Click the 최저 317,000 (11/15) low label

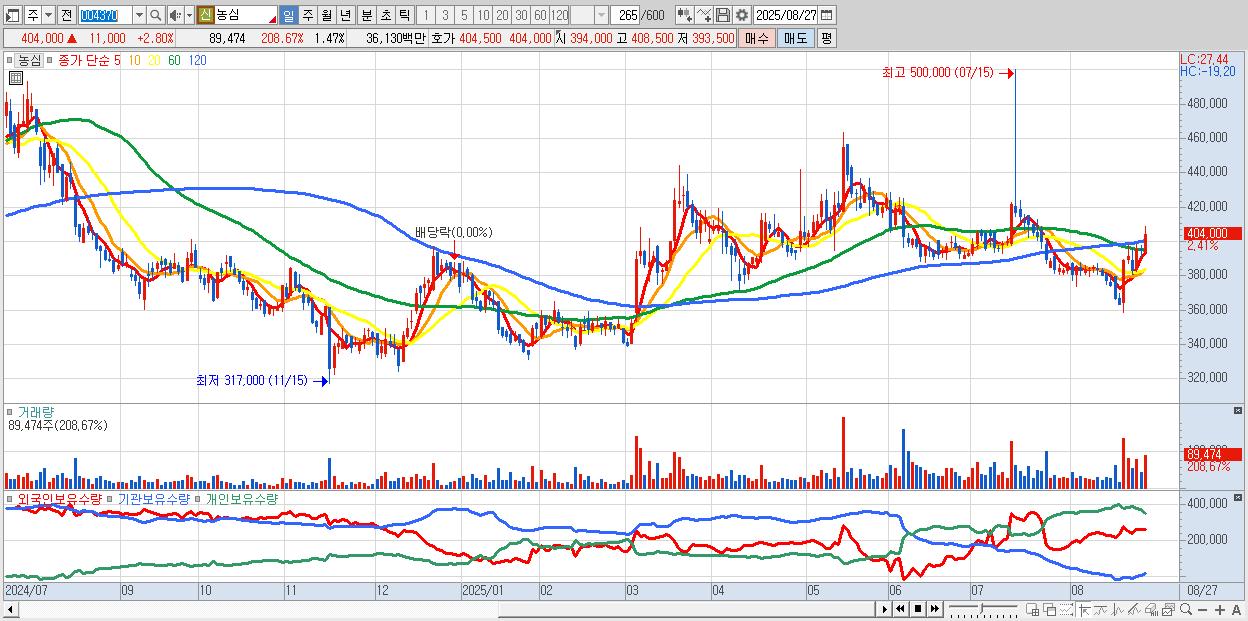click(x=253, y=380)
